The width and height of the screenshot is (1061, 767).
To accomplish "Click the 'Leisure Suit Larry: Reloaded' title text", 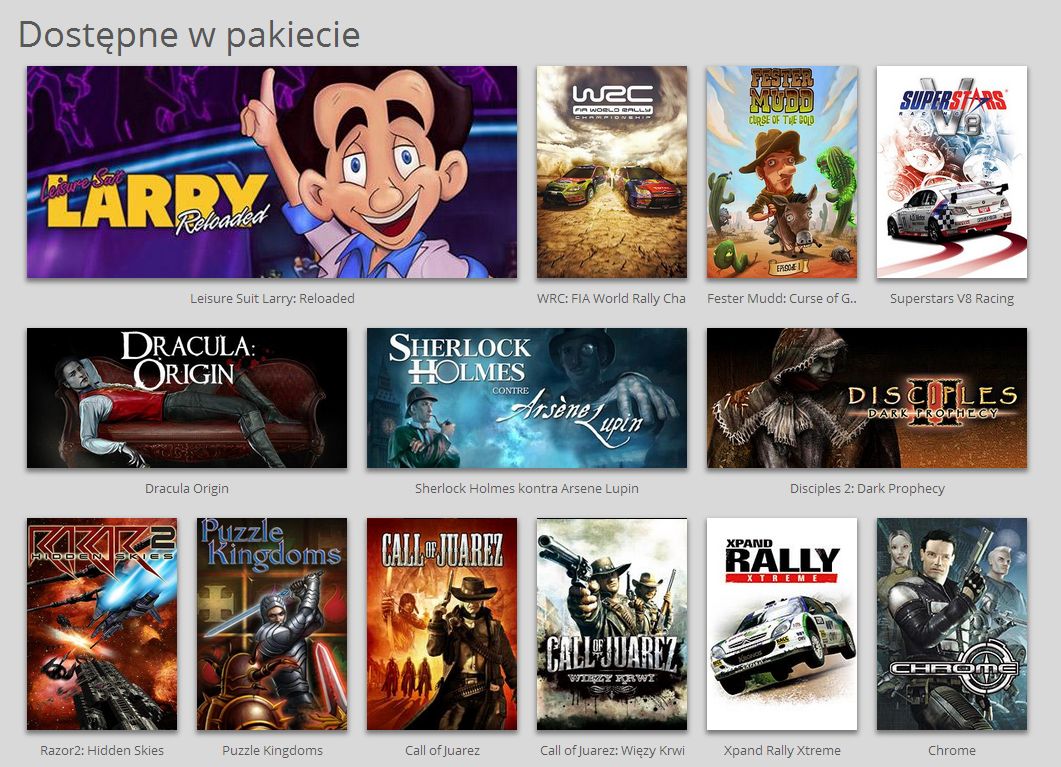I will (272, 298).
